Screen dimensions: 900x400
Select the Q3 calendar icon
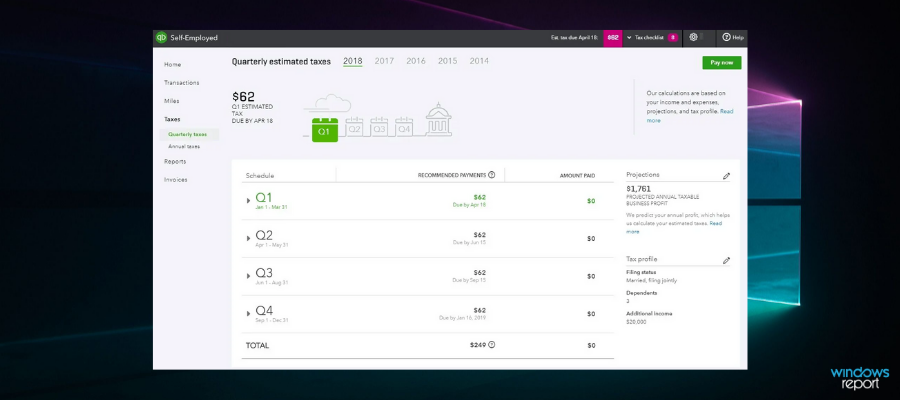[379, 127]
